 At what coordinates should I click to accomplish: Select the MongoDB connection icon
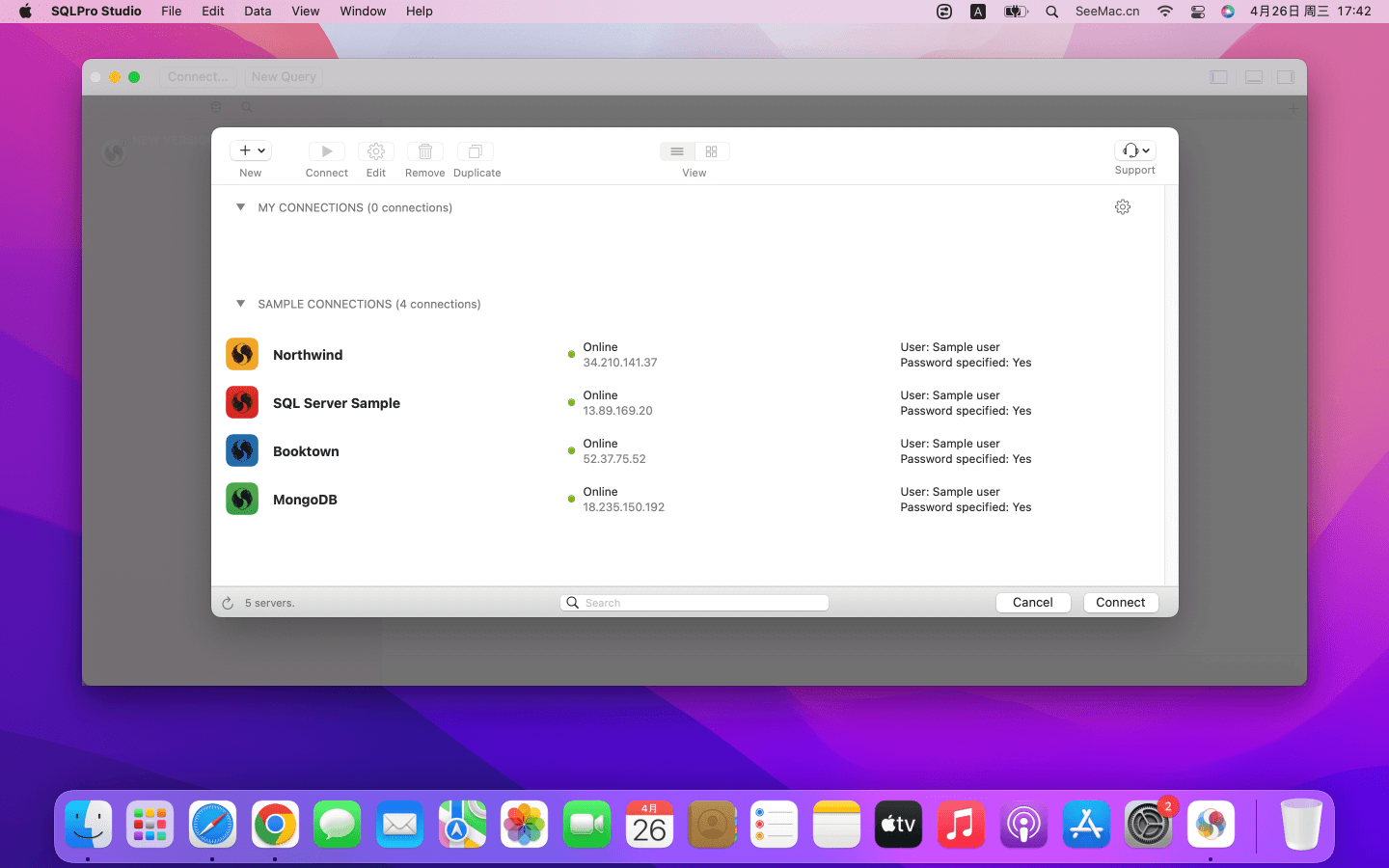click(x=242, y=499)
